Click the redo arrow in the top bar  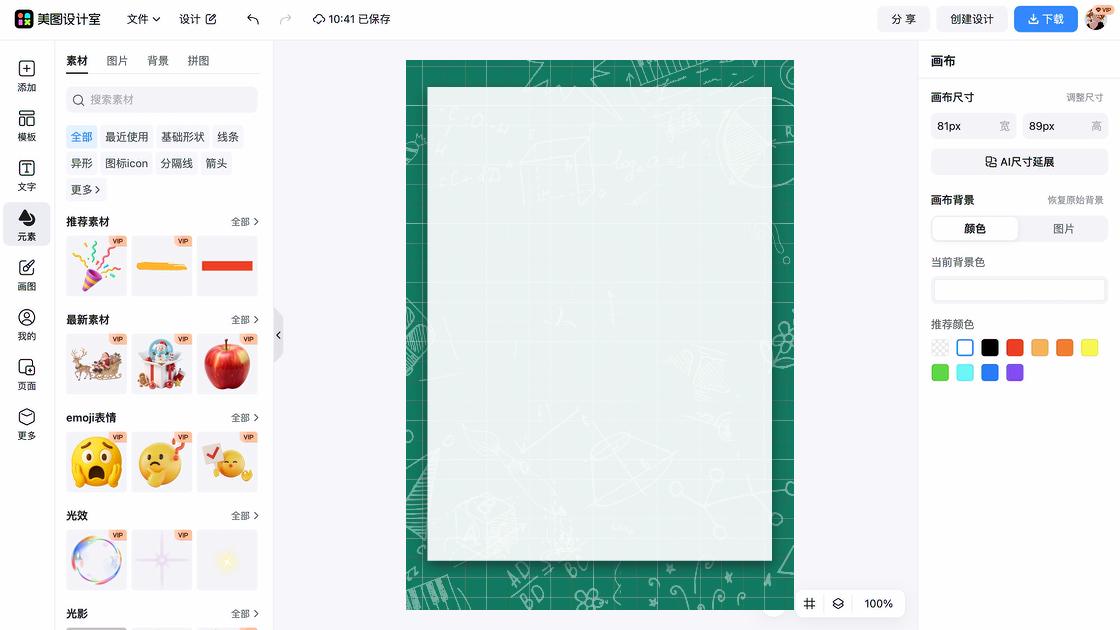pos(285,19)
